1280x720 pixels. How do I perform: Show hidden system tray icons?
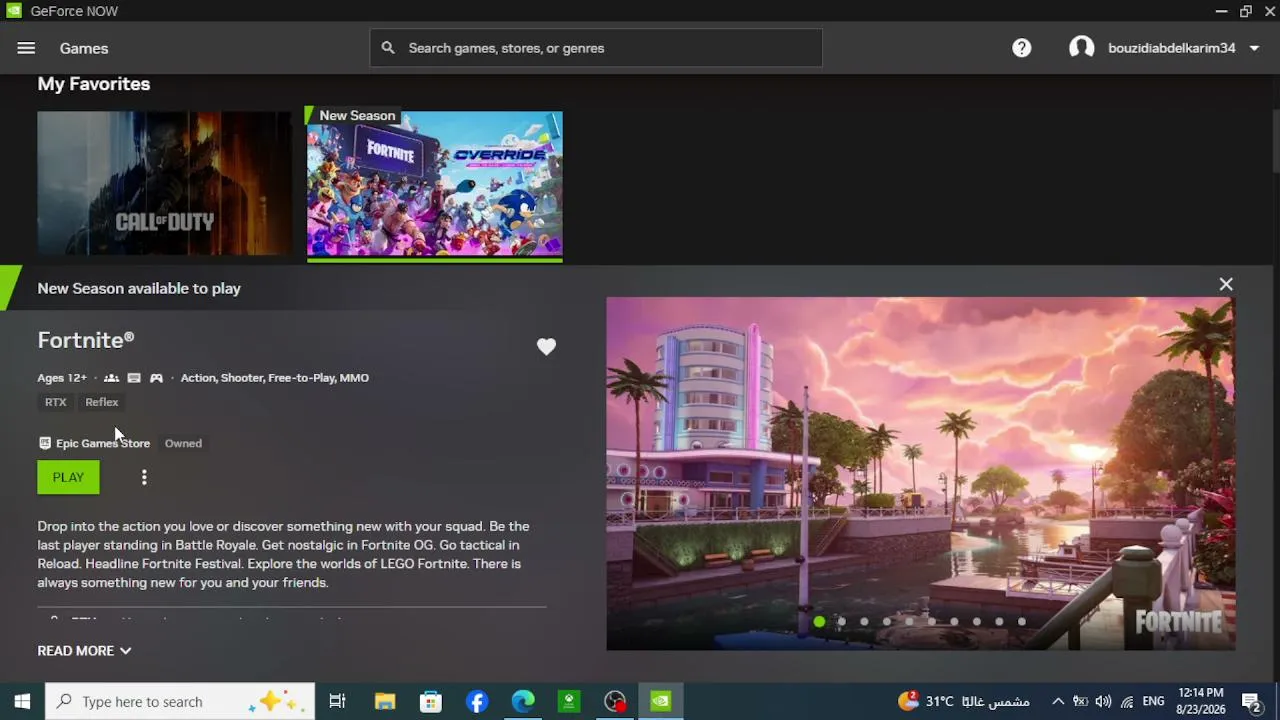click(x=1058, y=701)
